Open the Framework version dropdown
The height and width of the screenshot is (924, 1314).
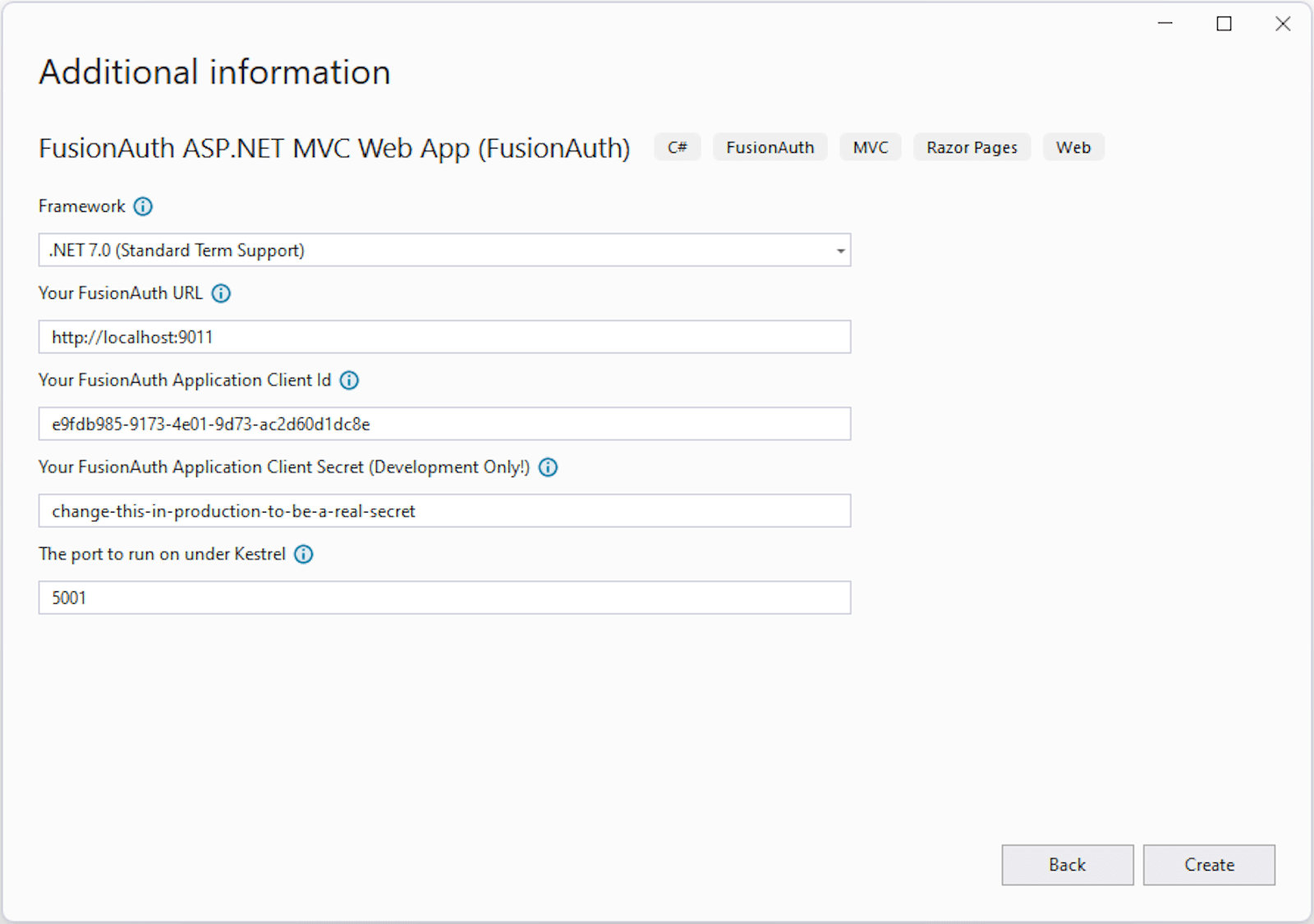click(839, 250)
